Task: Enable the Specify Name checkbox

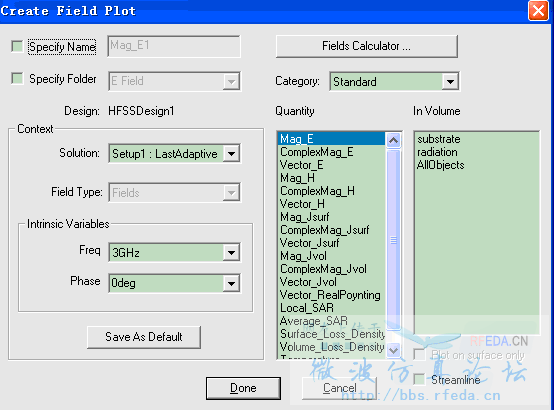Action: click(x=17, y=46)
